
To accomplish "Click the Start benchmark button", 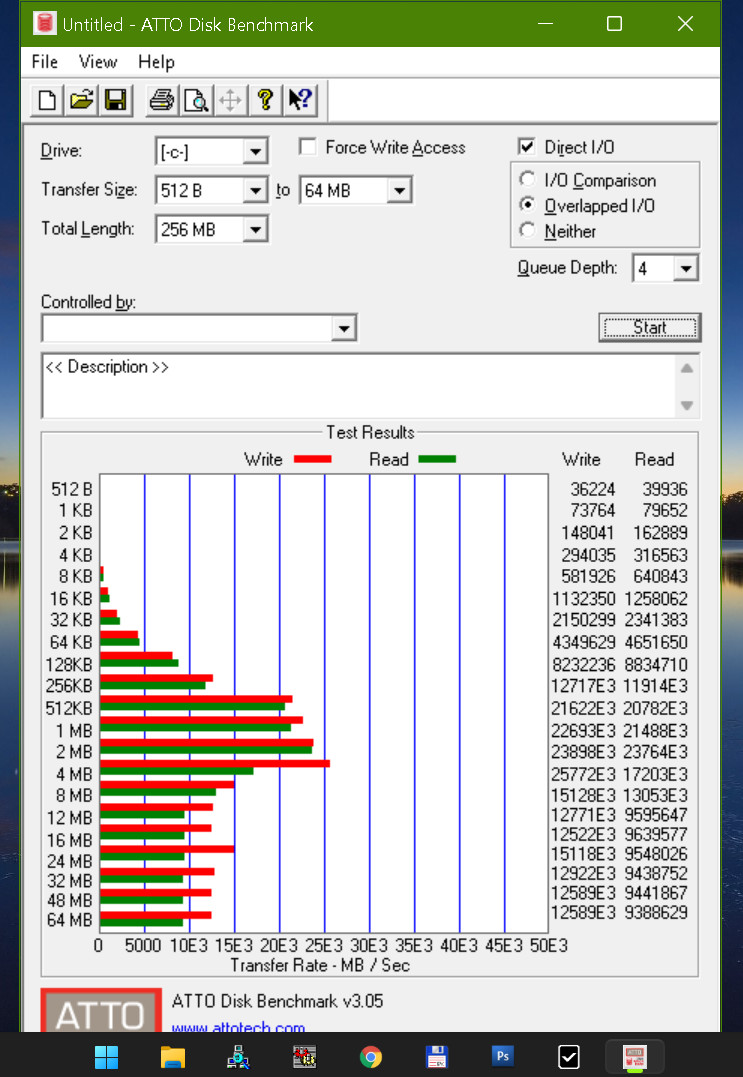I will 650,328.
